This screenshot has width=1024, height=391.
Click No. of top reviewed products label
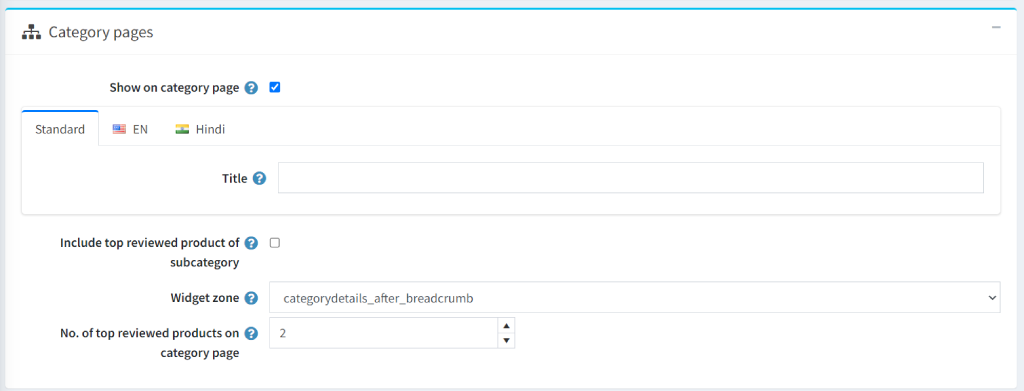point(150,343)
